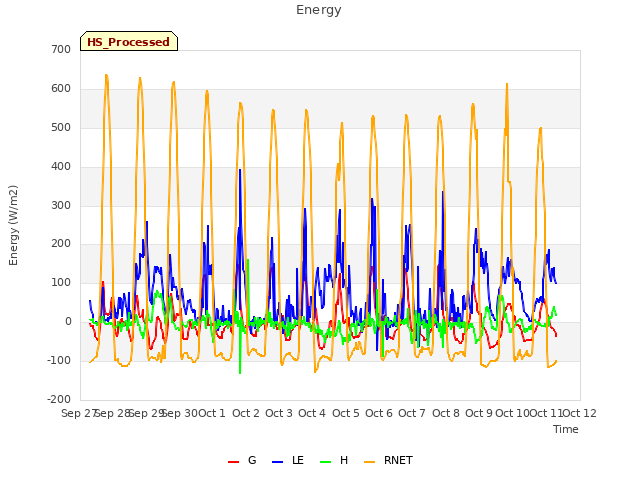Click the Time axis label
Image resolution: width=640 pixels, height=480 pixels.
click(x=566, y=429)
